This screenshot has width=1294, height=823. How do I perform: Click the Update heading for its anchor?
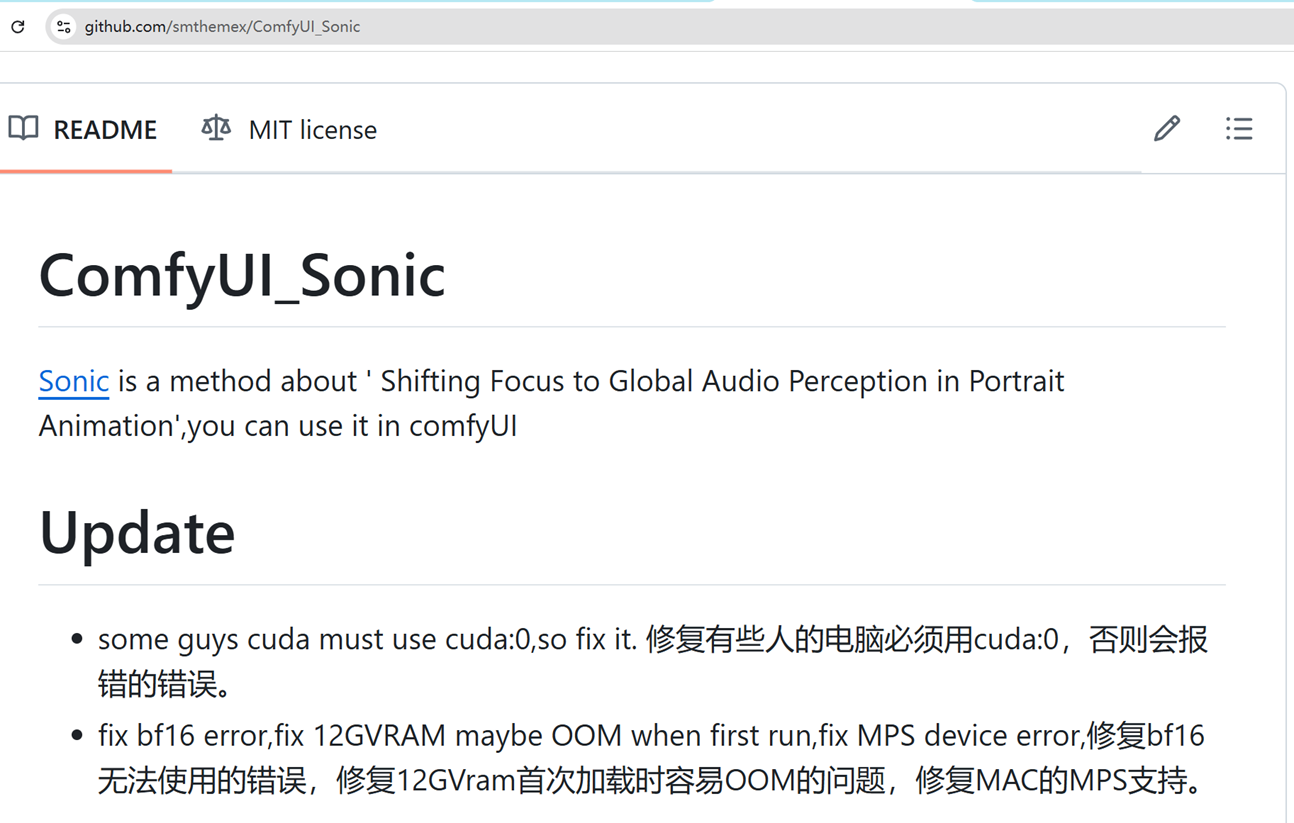pyautogui.click(x=136, y=533)
